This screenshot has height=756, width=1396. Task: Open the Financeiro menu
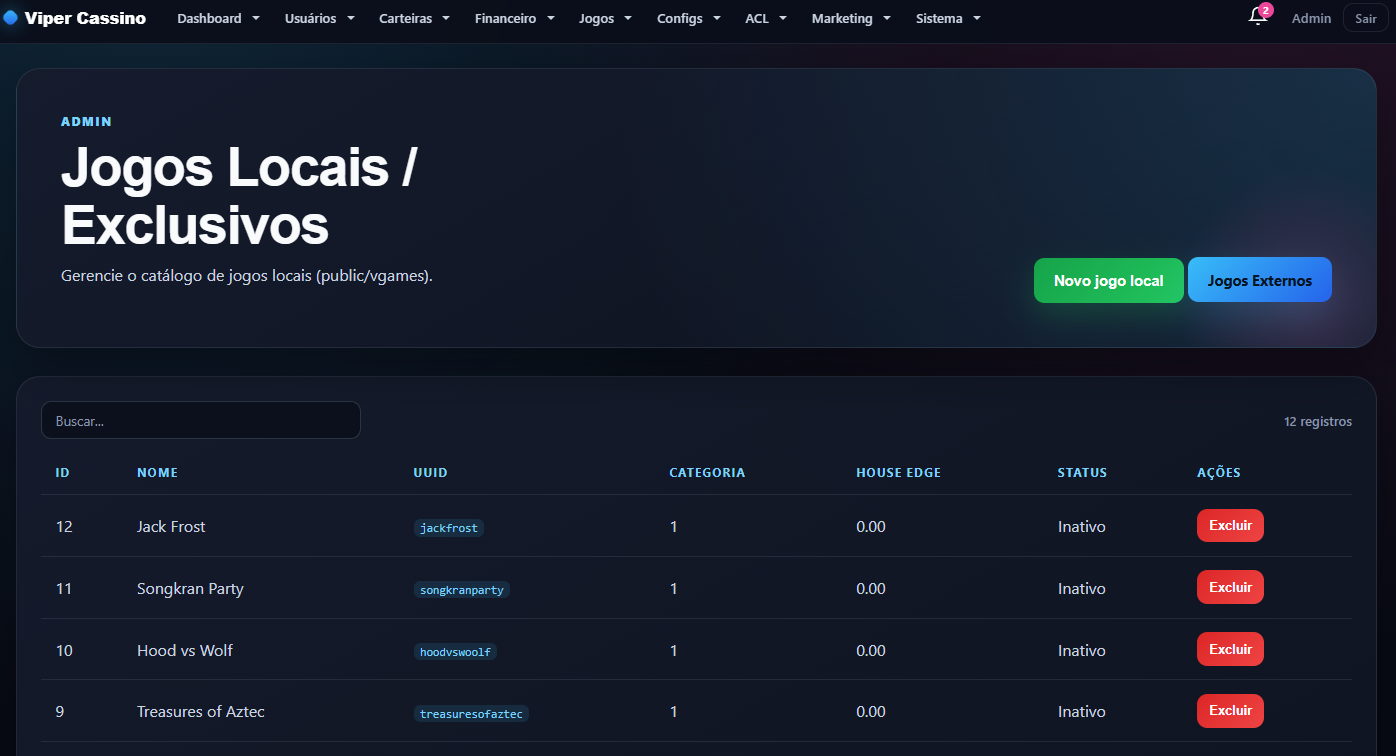pos(514,18)
